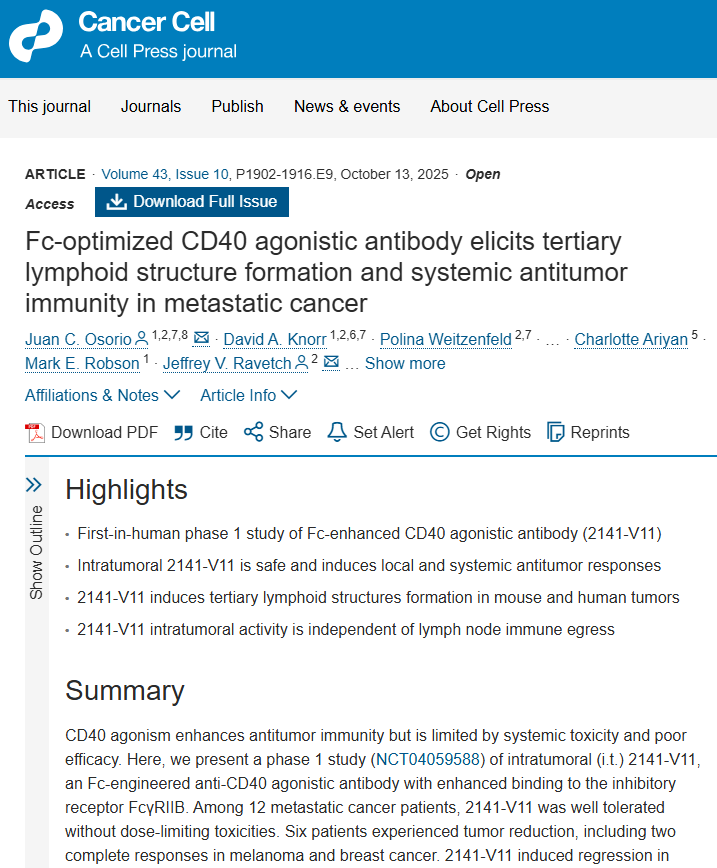The height and width of the screenshot is (868, 717).
Task: Click the Cite quotation mark icon
Action: coord(183,432)
